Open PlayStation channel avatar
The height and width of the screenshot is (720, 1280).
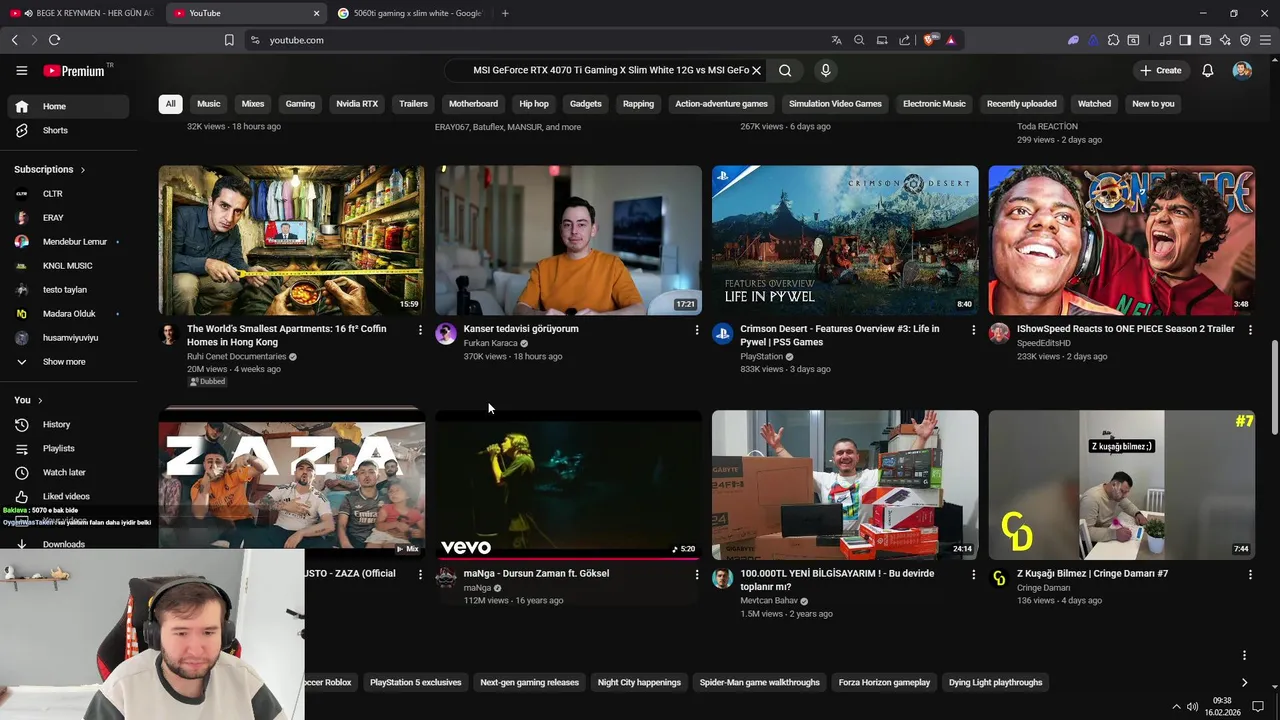(x=722, y=334)
